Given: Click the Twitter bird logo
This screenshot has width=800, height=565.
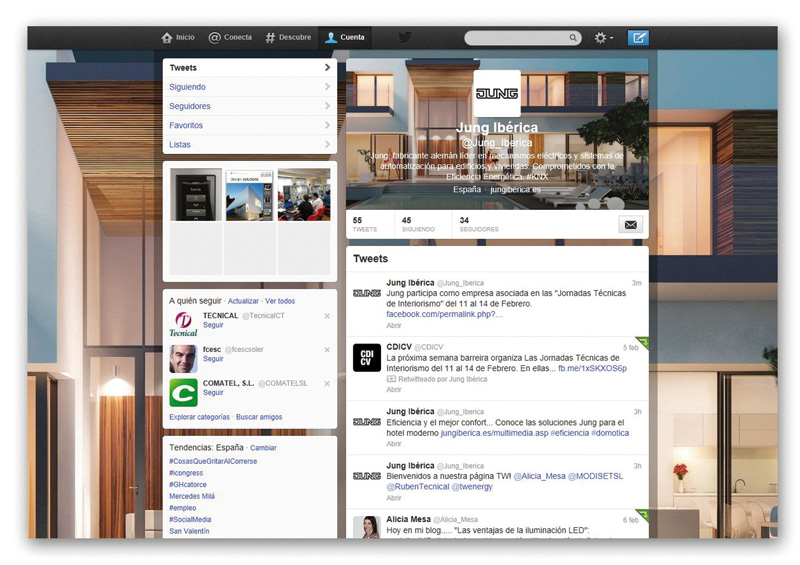Looking at the screenshot, I should (405, 38).
